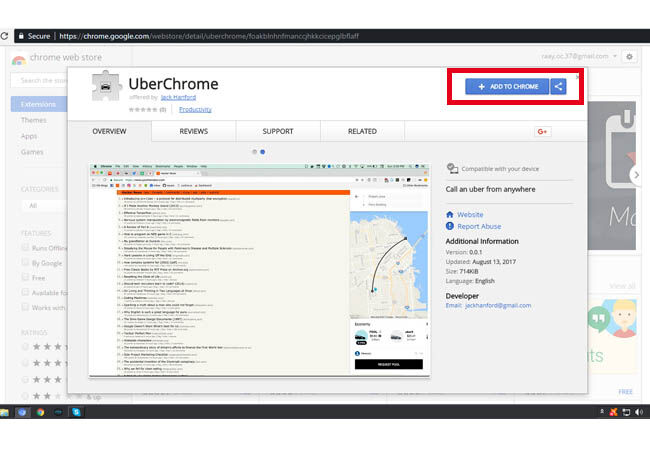Viewport: 650px width, 450px height.
Task: Open the blue S app on the taskbar
Action: click(76, 412)
